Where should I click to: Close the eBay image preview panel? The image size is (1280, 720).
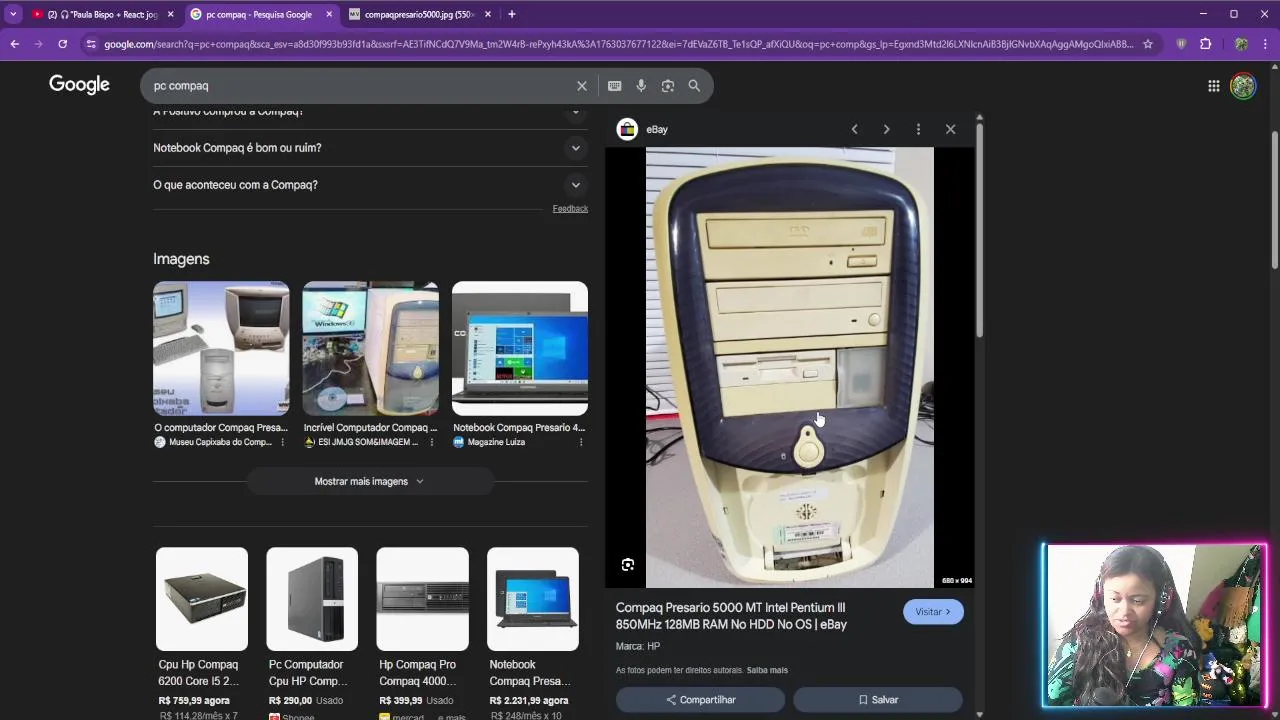tap(950, 129)
